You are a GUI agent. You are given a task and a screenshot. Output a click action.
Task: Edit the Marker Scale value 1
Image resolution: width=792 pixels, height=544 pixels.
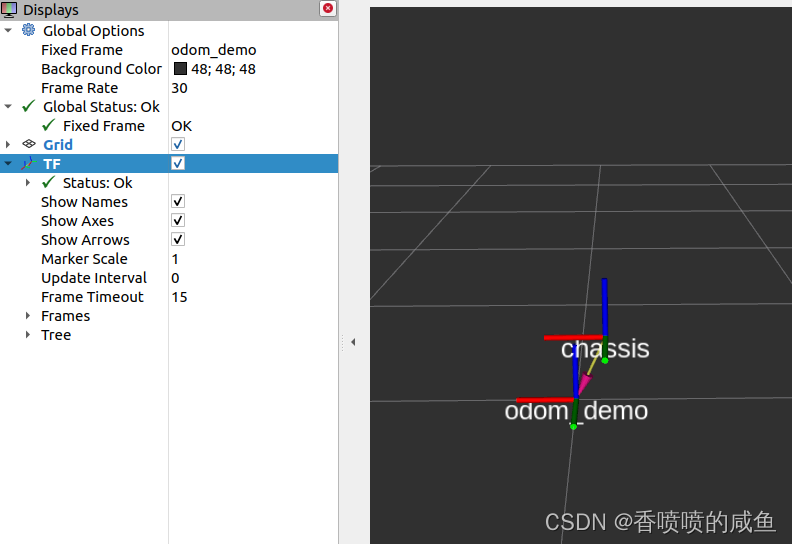[175, 259]
